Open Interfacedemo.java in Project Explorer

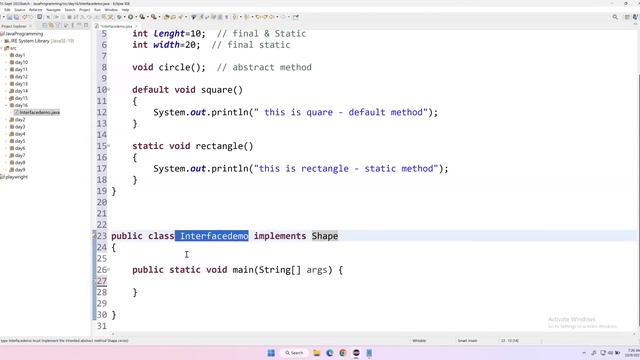[40, 112]
